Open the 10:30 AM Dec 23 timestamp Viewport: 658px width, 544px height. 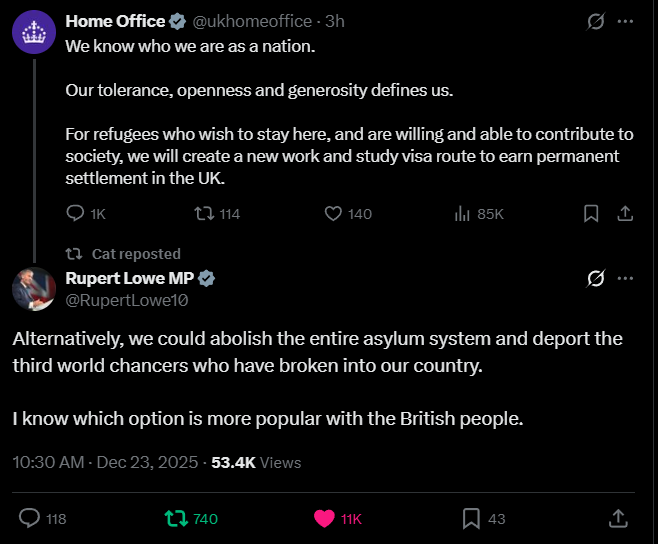coord(104,462)
